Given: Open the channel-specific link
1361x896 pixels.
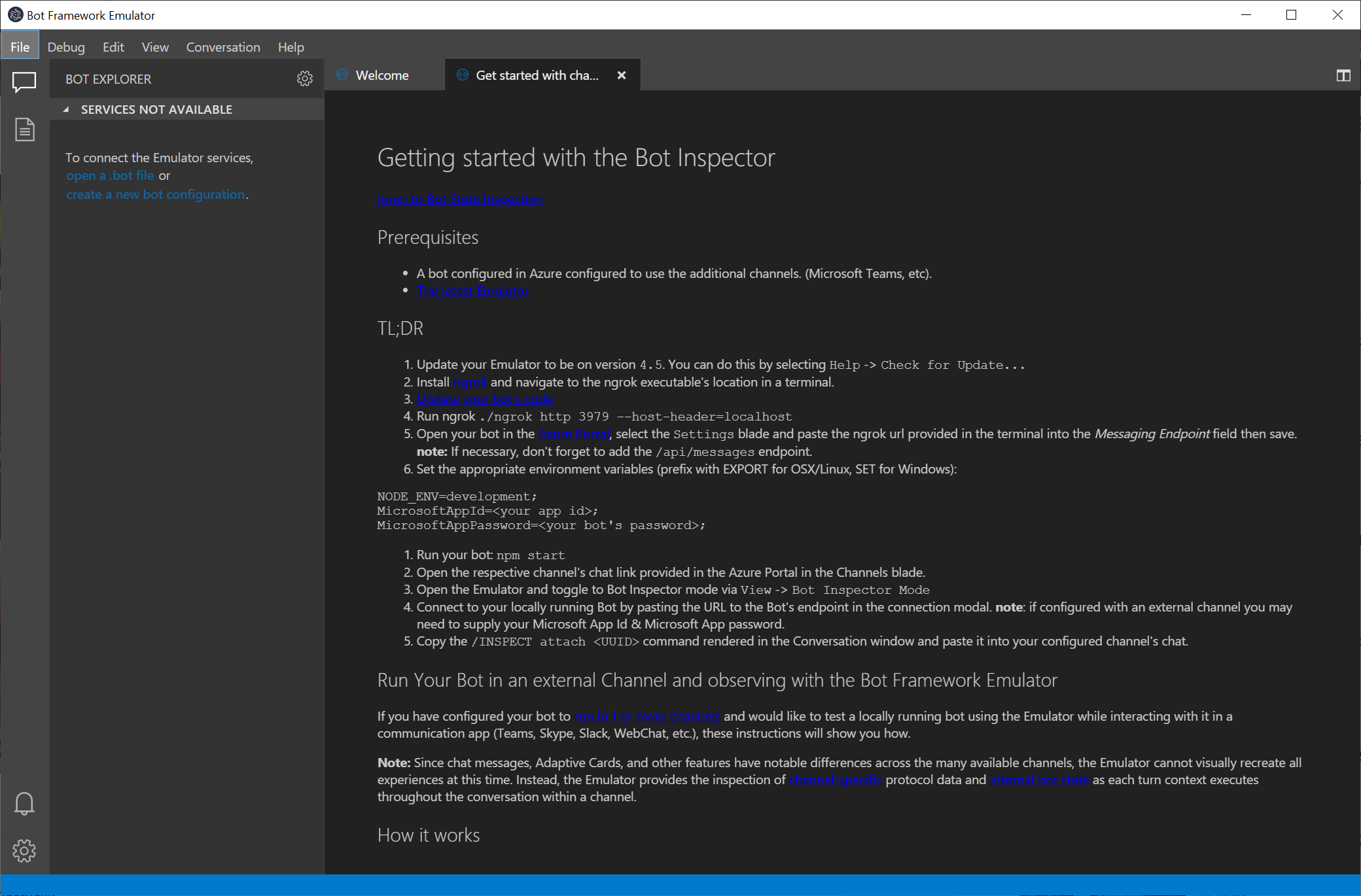Looking at the screenshot, I should 836,780.
